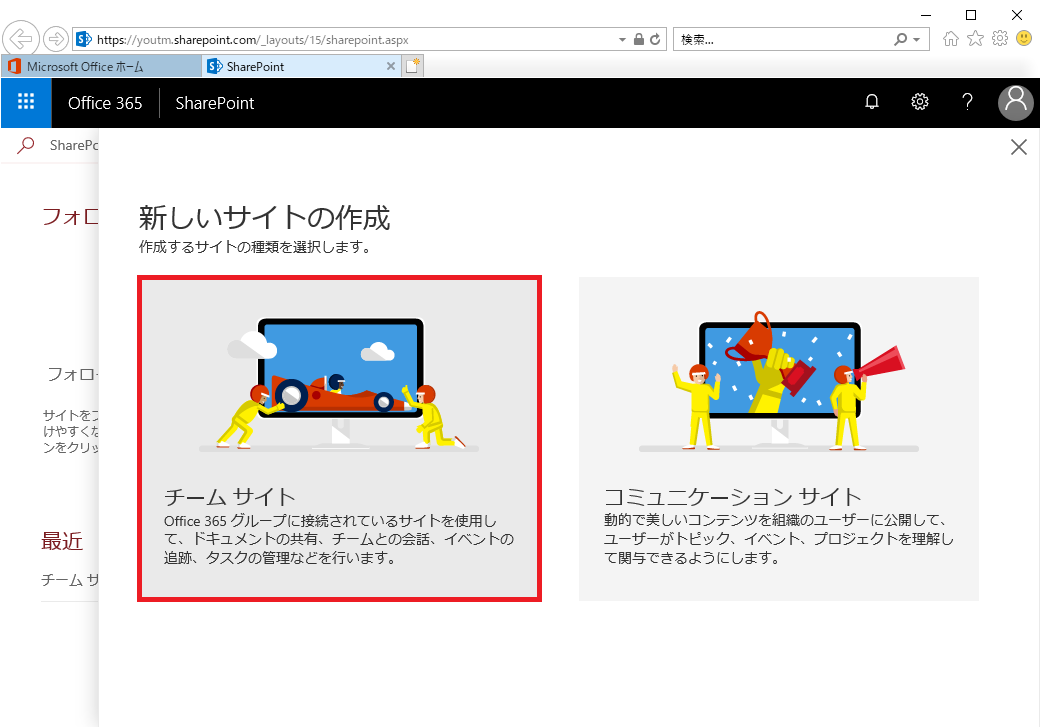Close the SharePoint browser tab
The image size is (1041, 728).
[390, 66]
